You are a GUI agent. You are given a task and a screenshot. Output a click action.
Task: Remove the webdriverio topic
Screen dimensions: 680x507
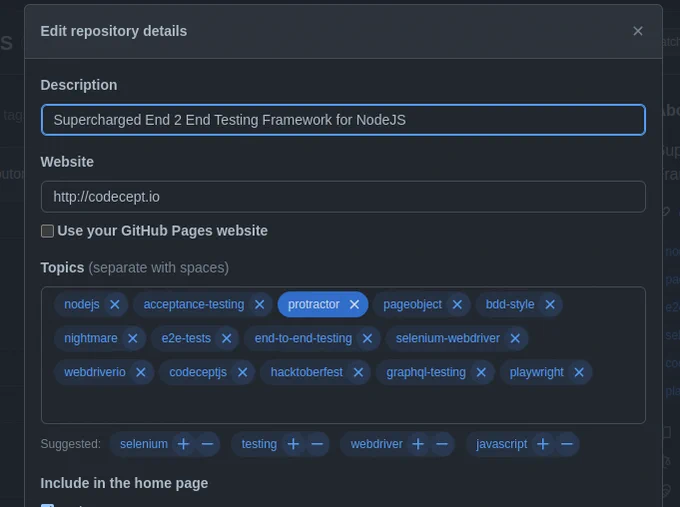tap(141, 372)
